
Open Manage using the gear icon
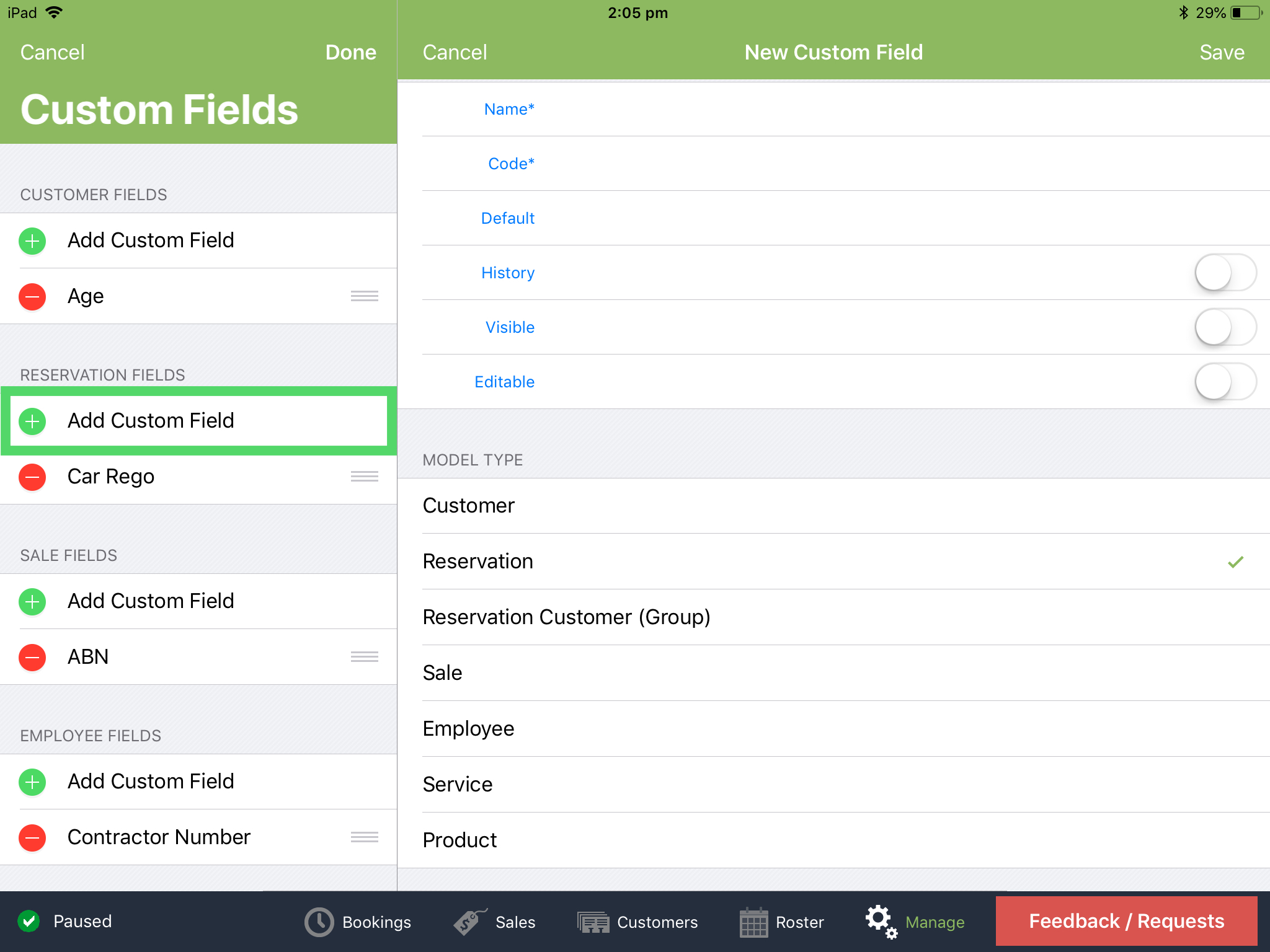click(x=880, y=922)
